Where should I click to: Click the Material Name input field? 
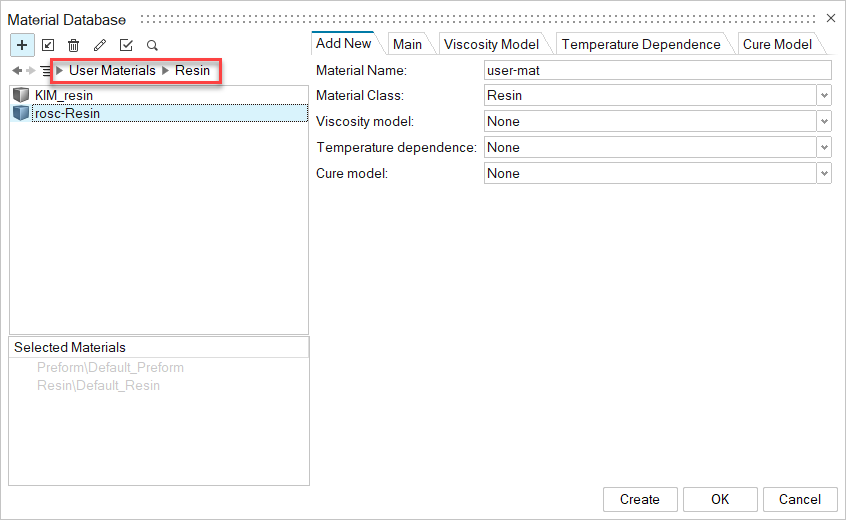coord(657,70)
